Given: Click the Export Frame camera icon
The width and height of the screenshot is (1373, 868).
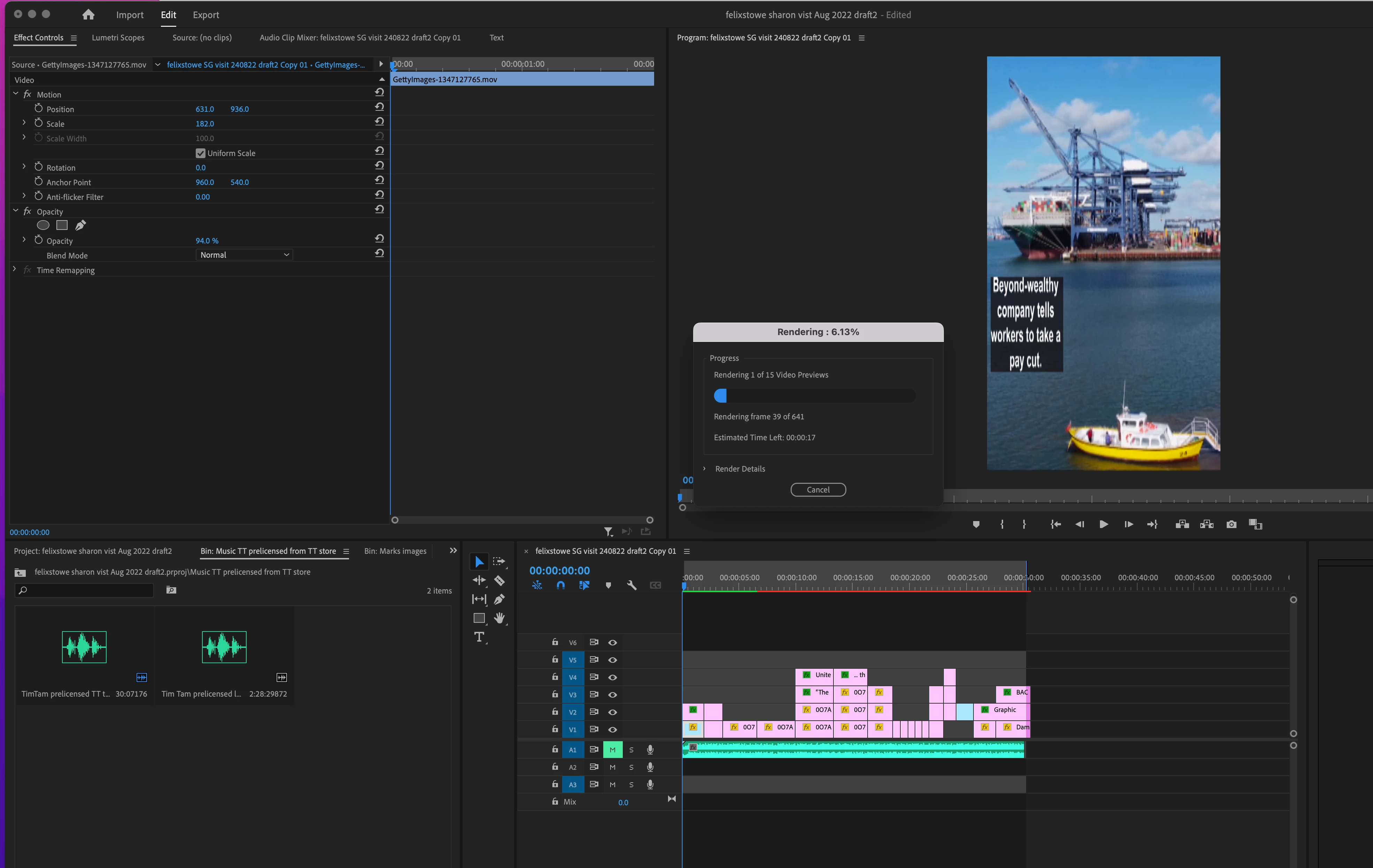Looking at the screenshot, I should (1231, 524).
